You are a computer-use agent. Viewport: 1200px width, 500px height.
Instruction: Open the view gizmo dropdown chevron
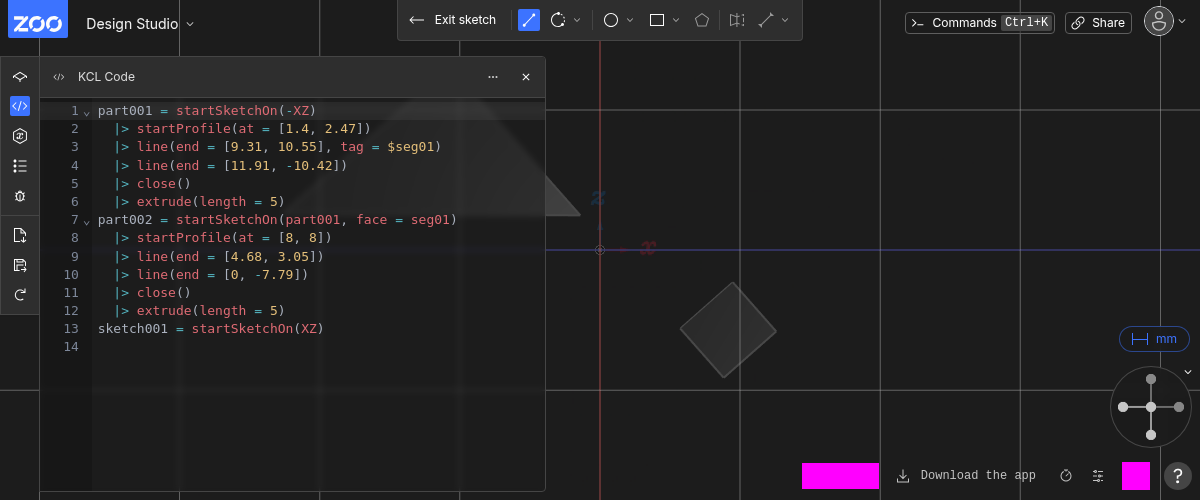1188,372
